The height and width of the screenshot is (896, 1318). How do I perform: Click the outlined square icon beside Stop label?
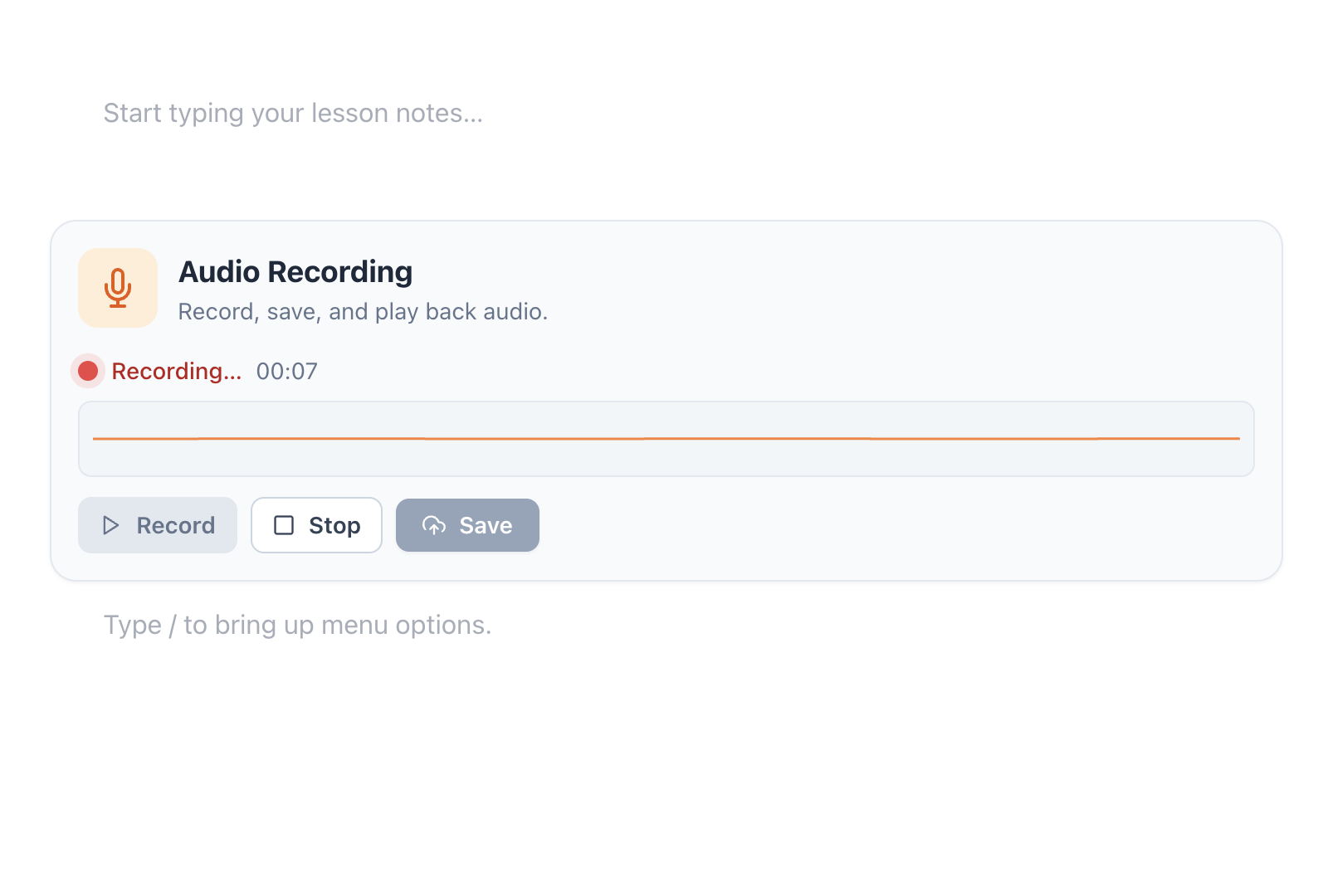click(283, 525)
